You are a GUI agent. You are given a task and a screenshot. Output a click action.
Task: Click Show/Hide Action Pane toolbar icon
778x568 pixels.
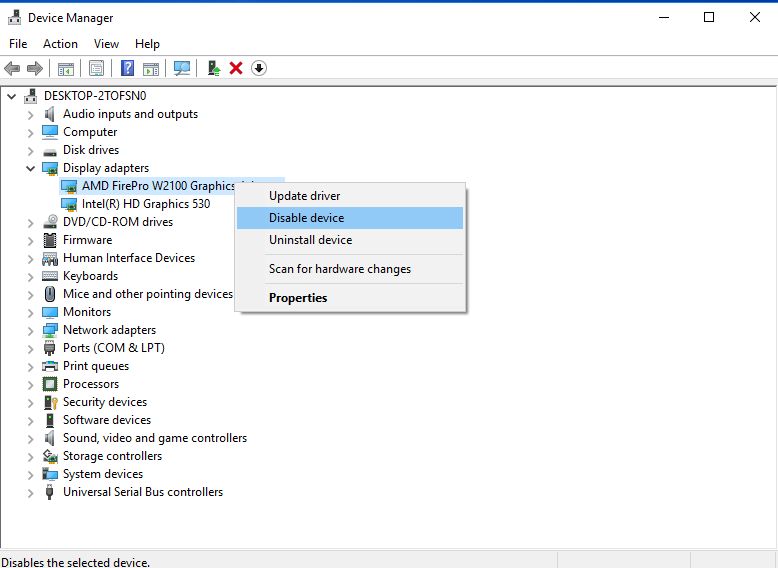point(151,68)
